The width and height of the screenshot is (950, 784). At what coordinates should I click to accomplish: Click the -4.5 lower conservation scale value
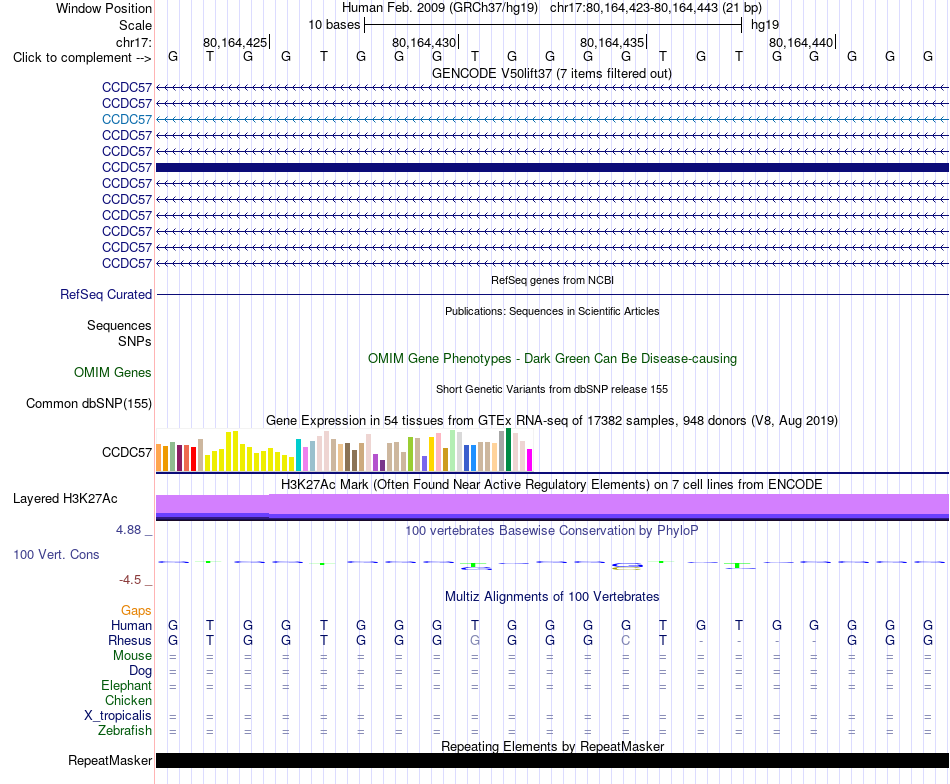pyautogui.click(x=130, y=580)
